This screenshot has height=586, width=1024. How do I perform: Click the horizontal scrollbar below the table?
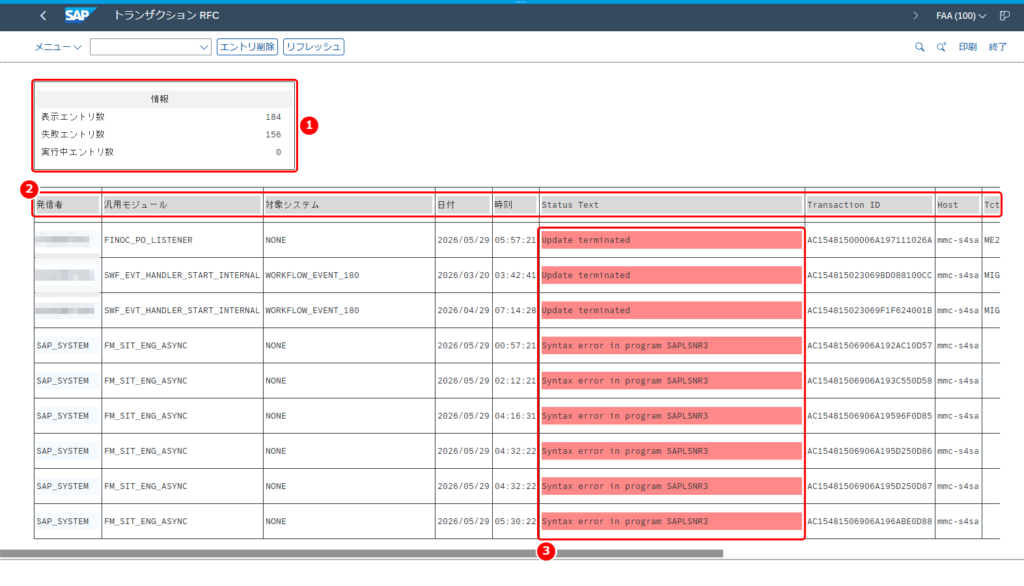click(x=361, y=554)
